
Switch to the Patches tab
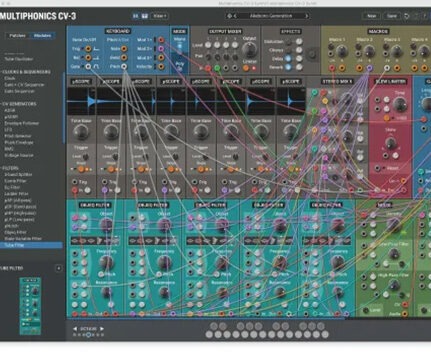(x=17, y=35)
